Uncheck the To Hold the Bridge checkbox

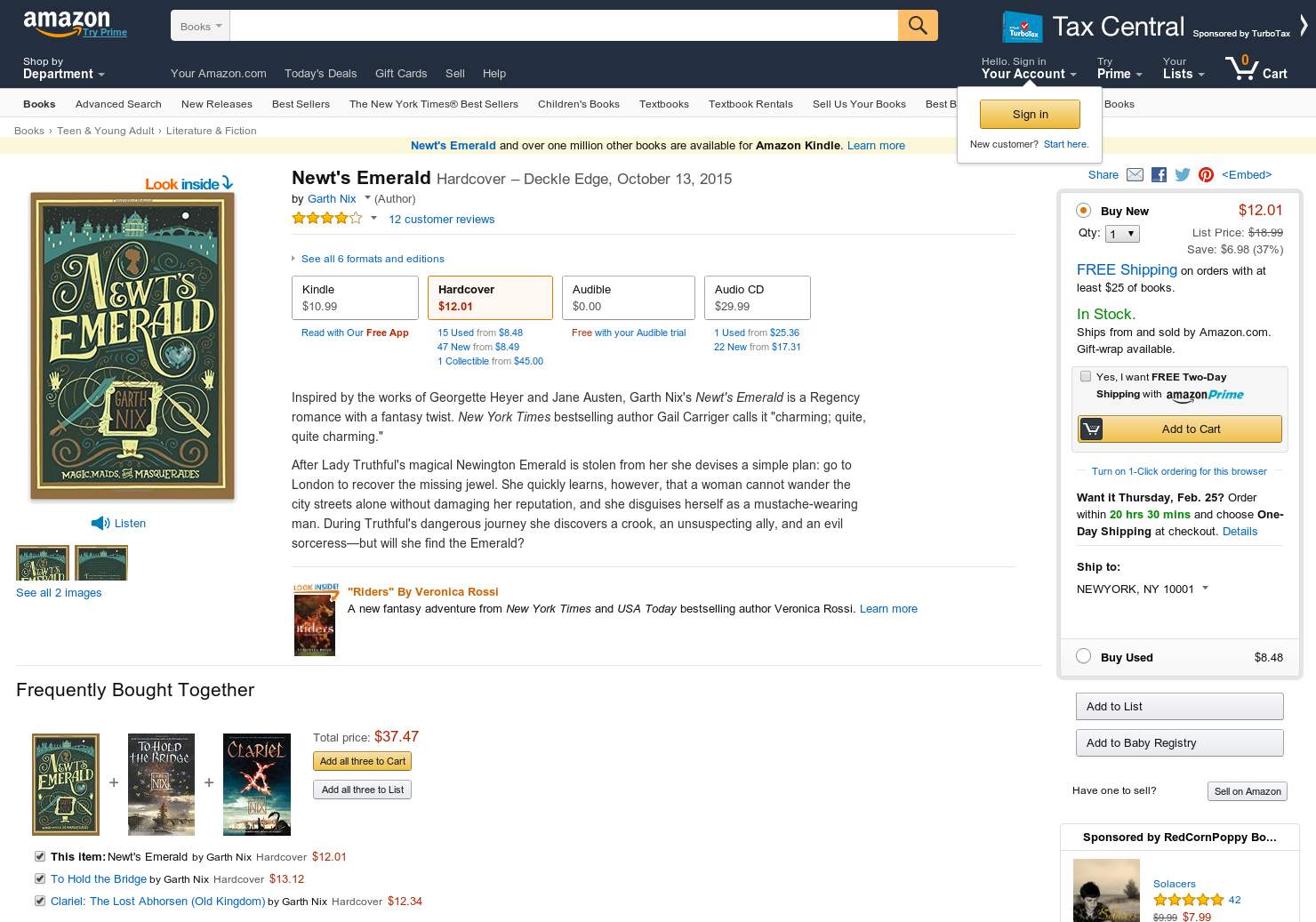[x=40, y=878]
